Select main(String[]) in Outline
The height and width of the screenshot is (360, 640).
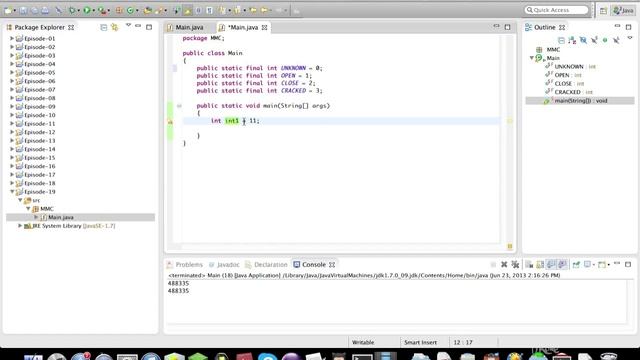click(580, 100)
